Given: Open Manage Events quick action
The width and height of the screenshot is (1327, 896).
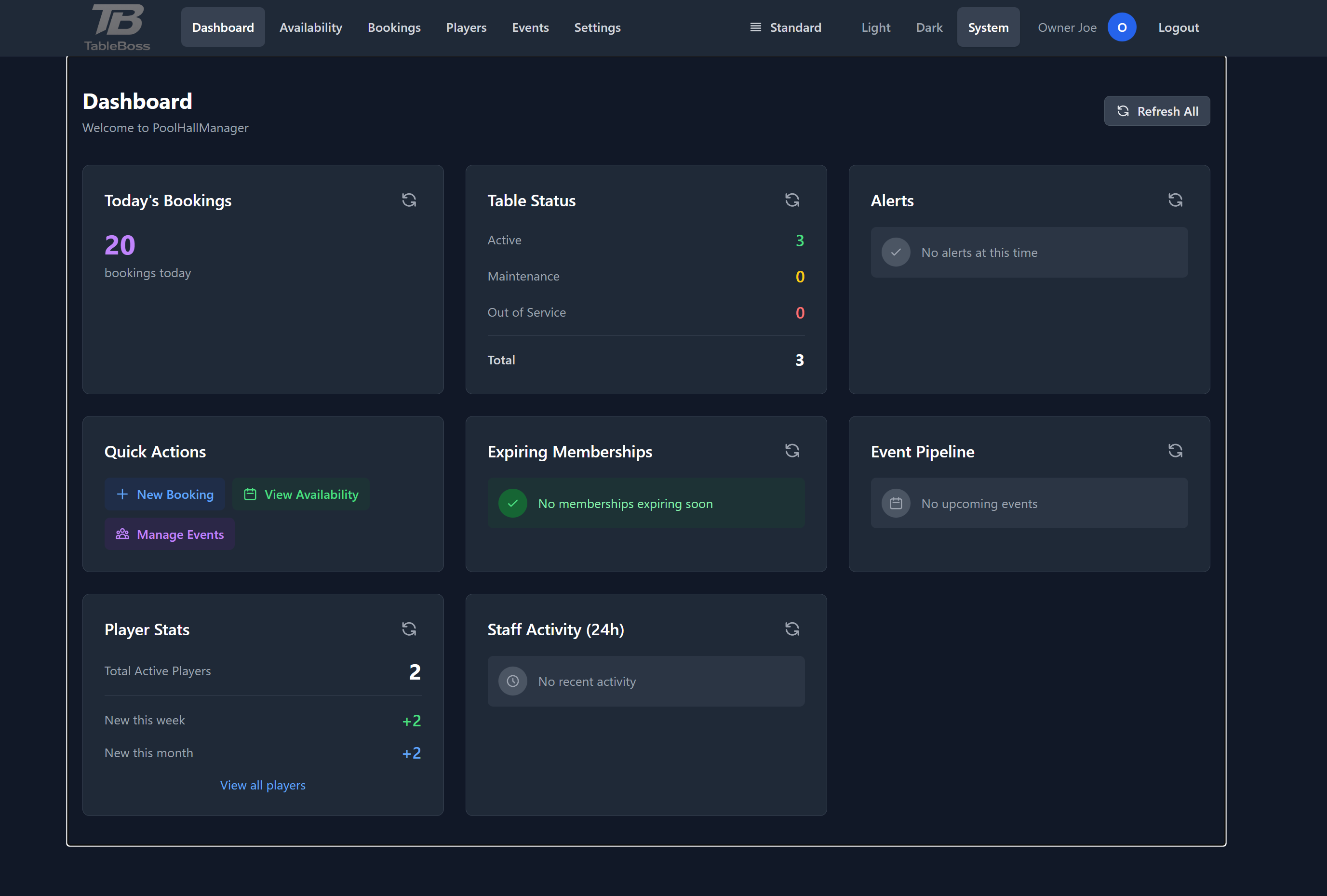Looking at the screenshot, I should tap(170, 534).
